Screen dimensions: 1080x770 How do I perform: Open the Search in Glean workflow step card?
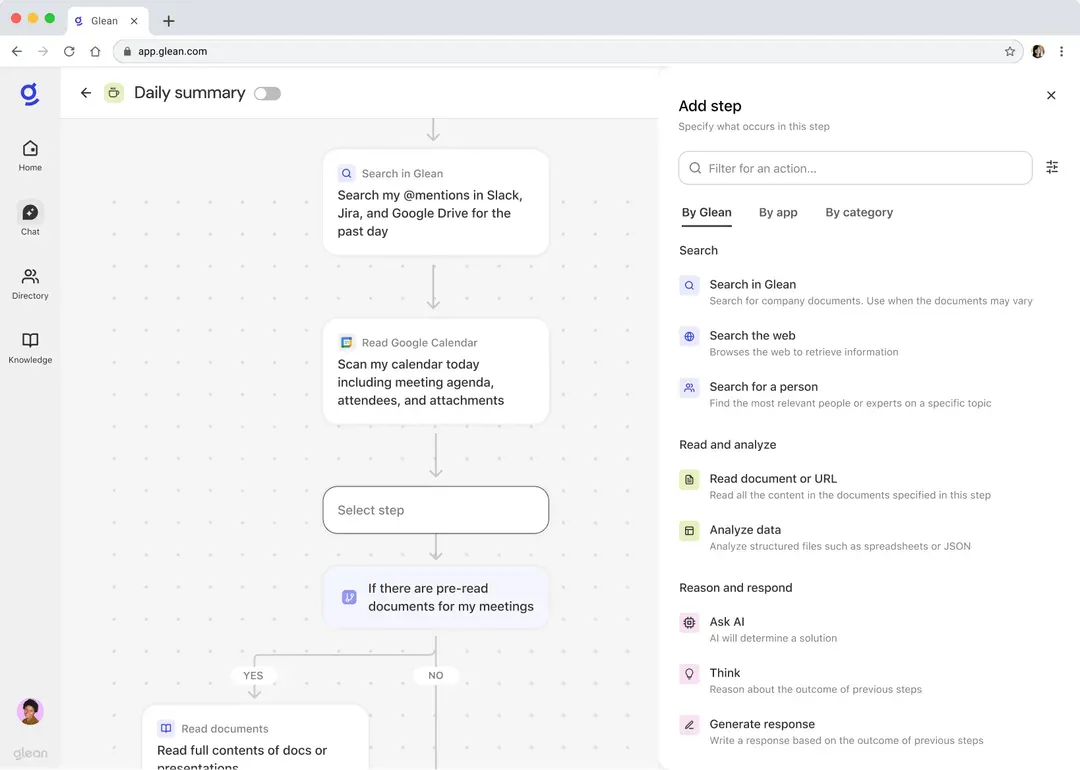436,202
